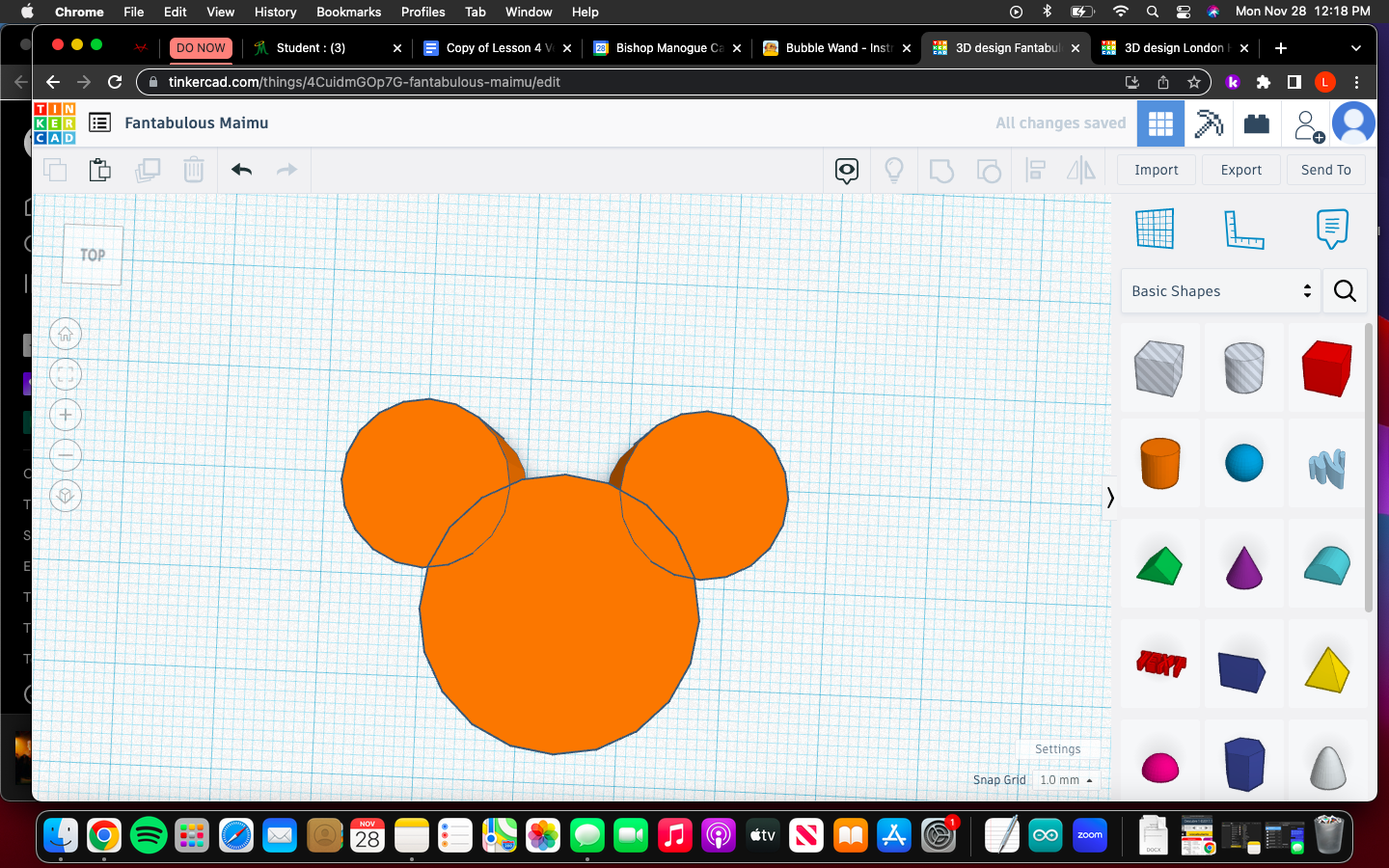Reload the page
The height and width of the screenshot is (868, 1389).
(x=115, y=82)
